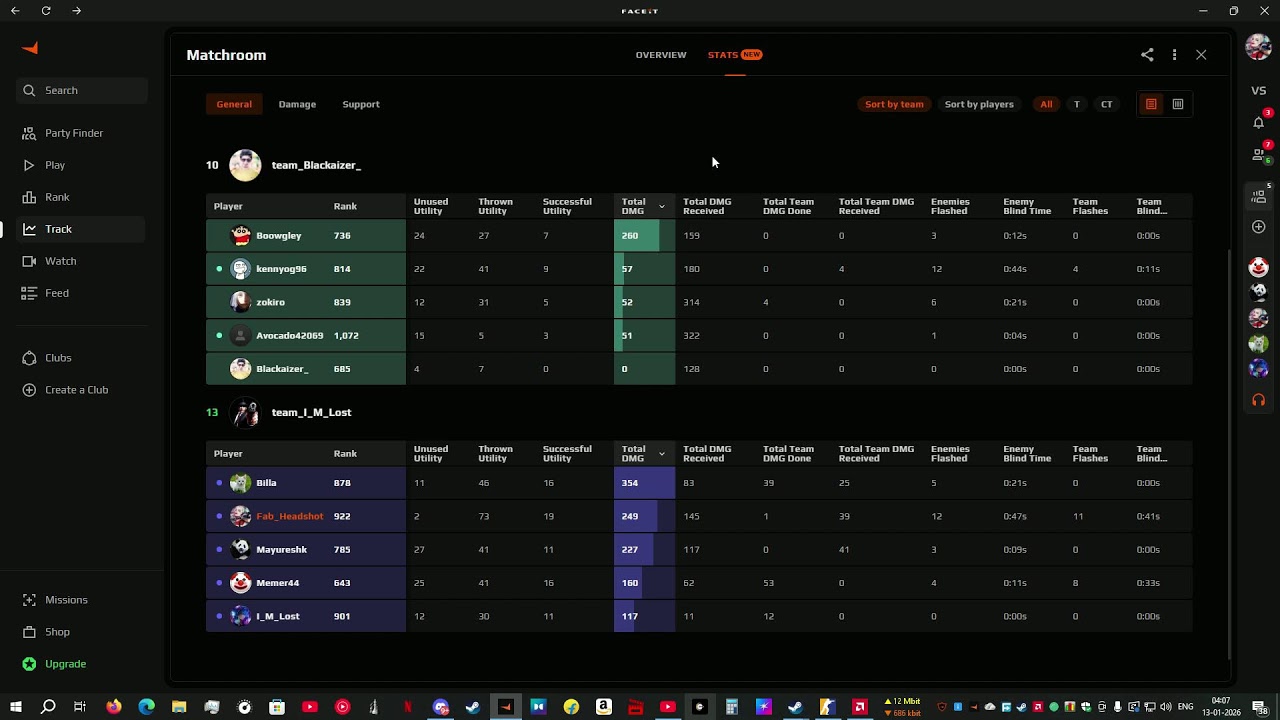The height and width of the screenshot is (720, 1280).
Task: Sort team_Blackaizer_ table by Total DMG
Action: coord(642,206)
